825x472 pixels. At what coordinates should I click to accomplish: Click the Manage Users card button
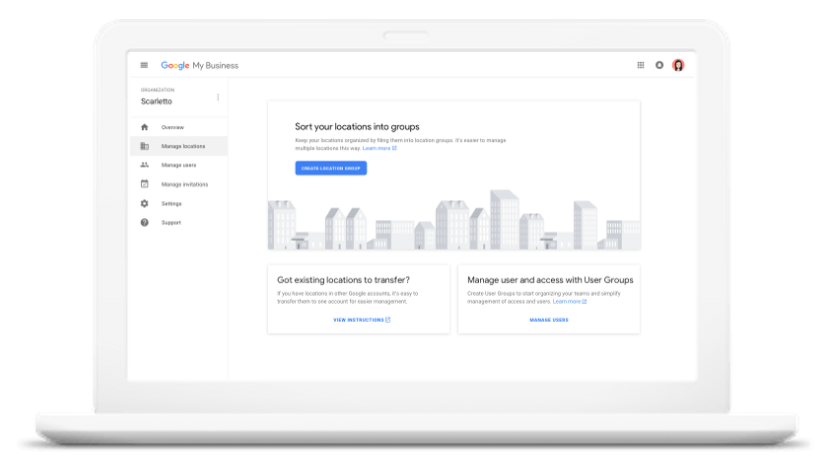coord(548,320)
